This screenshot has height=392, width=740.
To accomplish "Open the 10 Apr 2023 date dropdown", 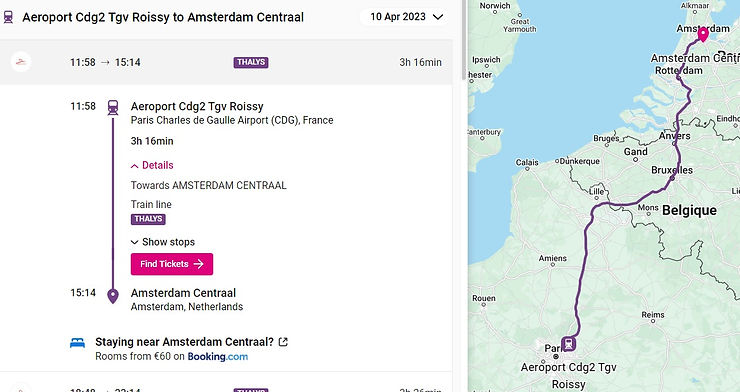I will pos(406,17).
